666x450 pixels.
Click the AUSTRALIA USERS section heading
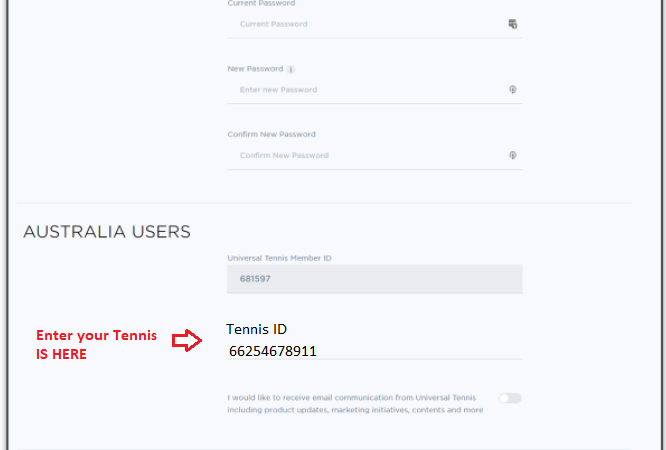pos(107,232)
